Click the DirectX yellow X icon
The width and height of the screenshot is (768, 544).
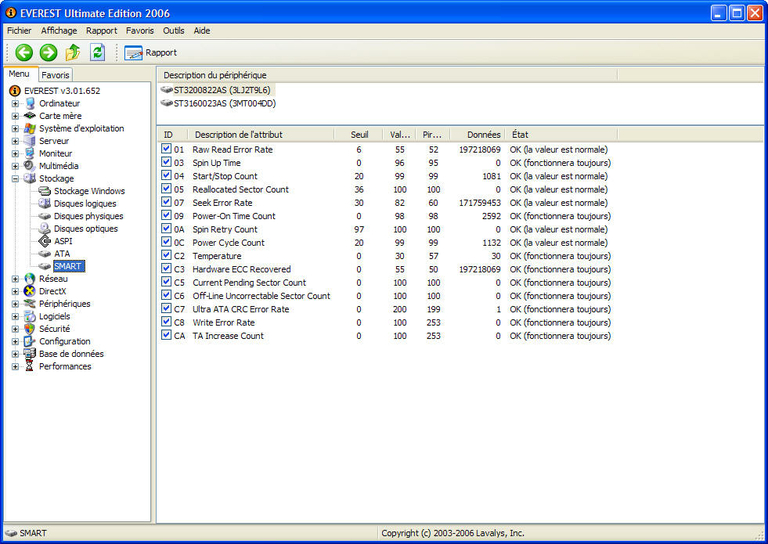[x=30, y=291]
